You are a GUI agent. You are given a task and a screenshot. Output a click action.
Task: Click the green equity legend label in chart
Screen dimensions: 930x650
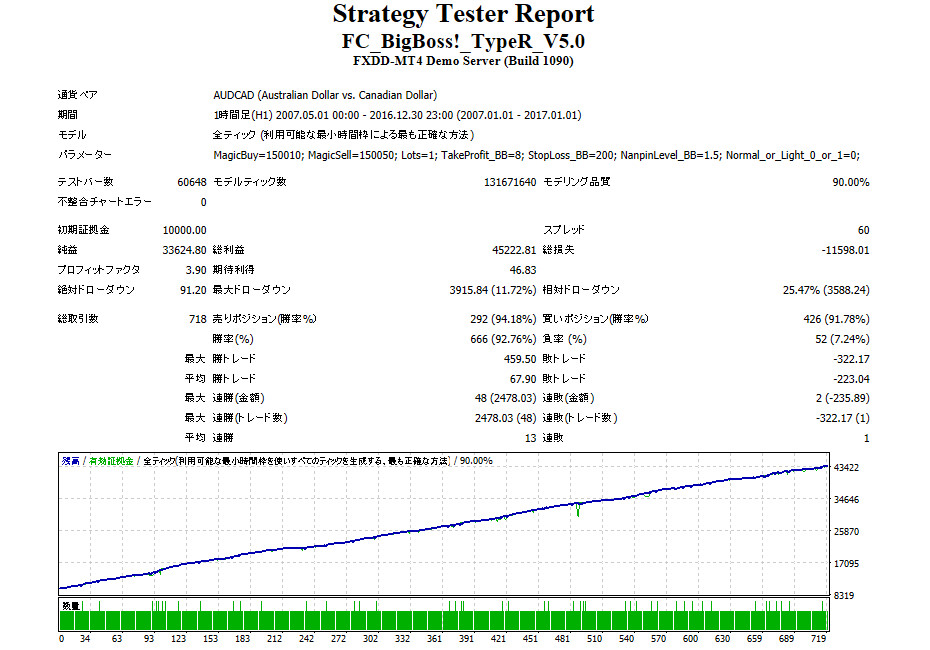pyautogui.click(x=111, y=461)
